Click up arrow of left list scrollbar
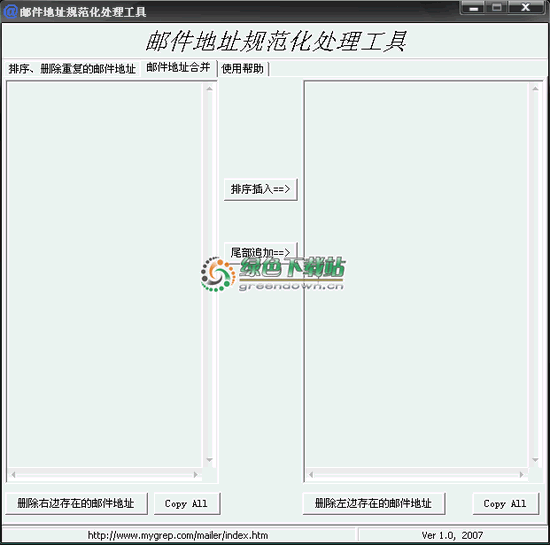 pyautogui.click(x=209, y=89)
